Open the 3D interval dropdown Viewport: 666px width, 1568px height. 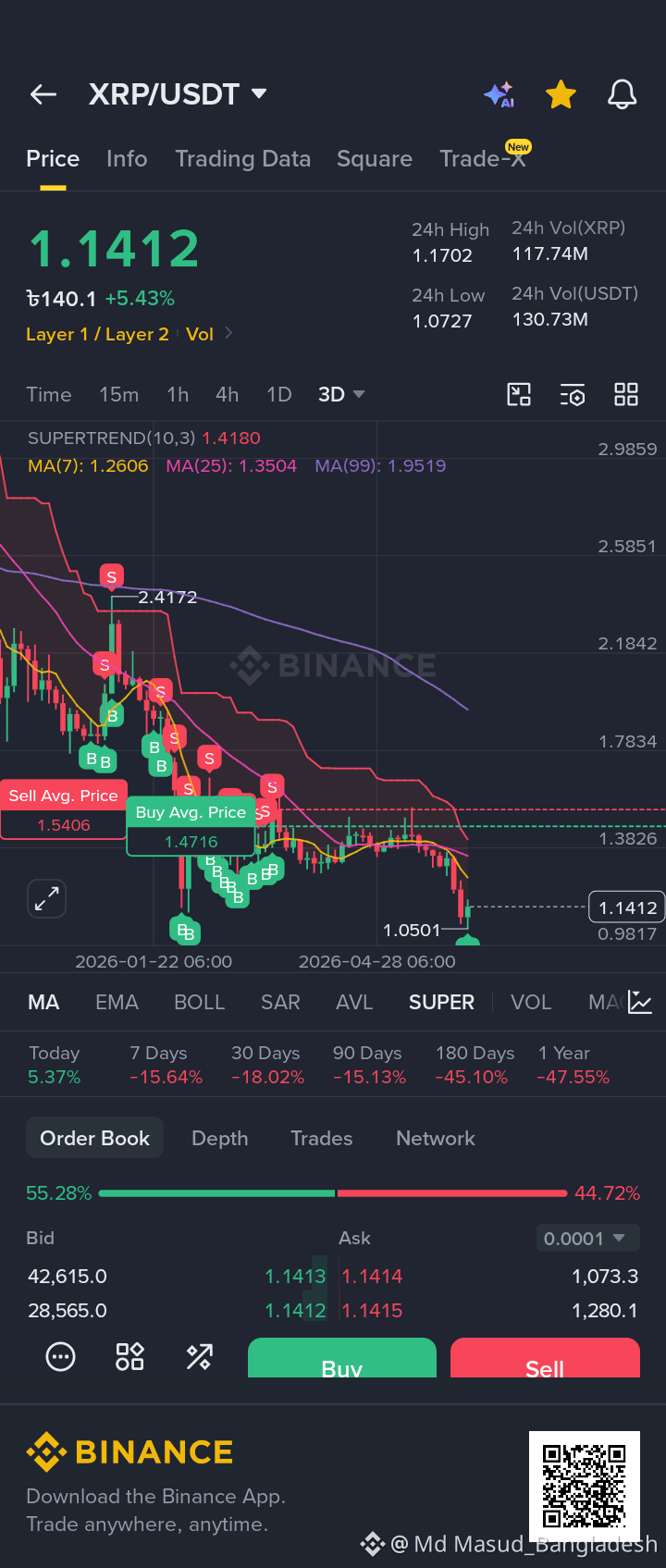(x=341, y=395)
